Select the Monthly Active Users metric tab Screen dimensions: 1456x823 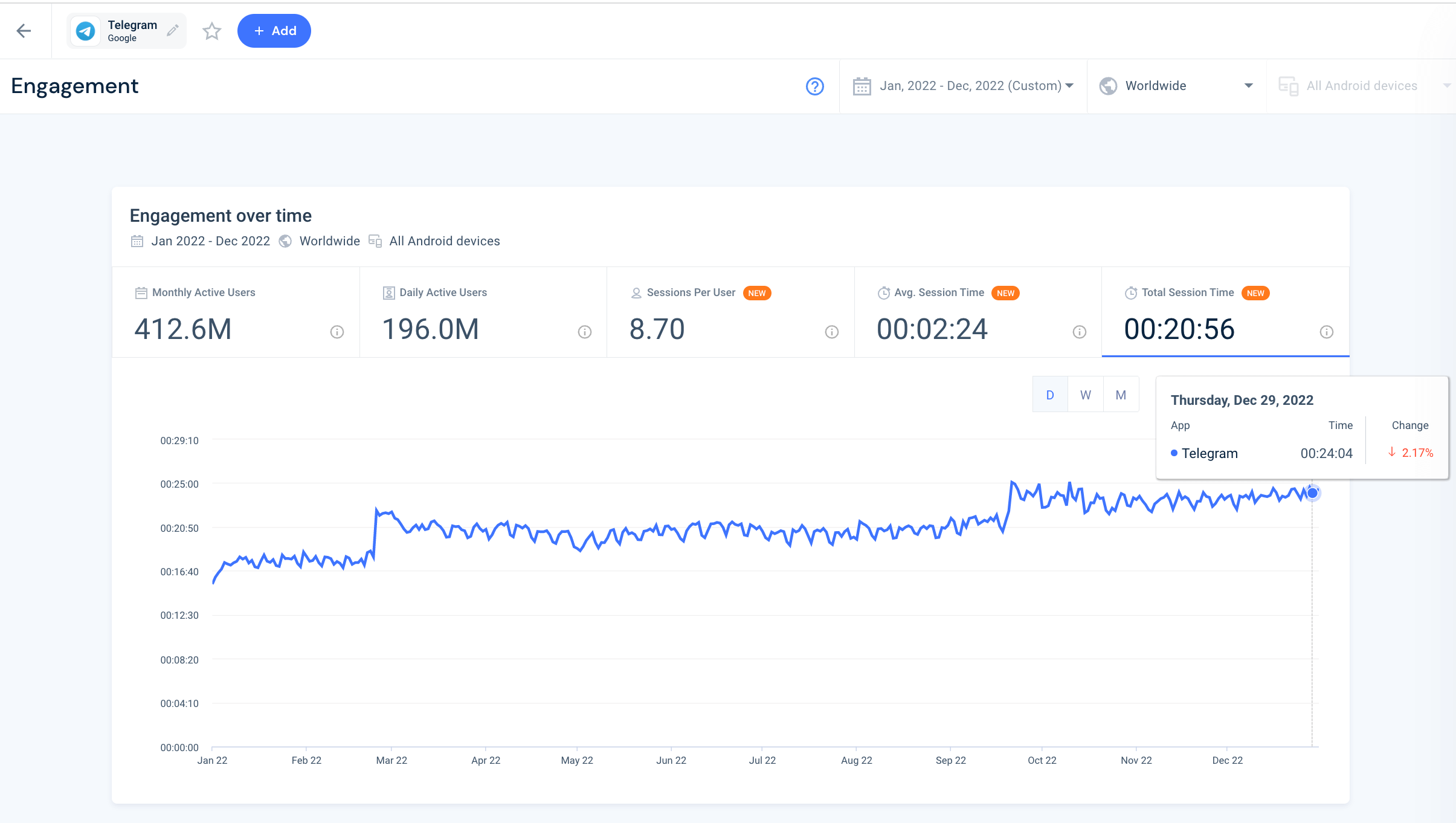[x=236, y=312]
